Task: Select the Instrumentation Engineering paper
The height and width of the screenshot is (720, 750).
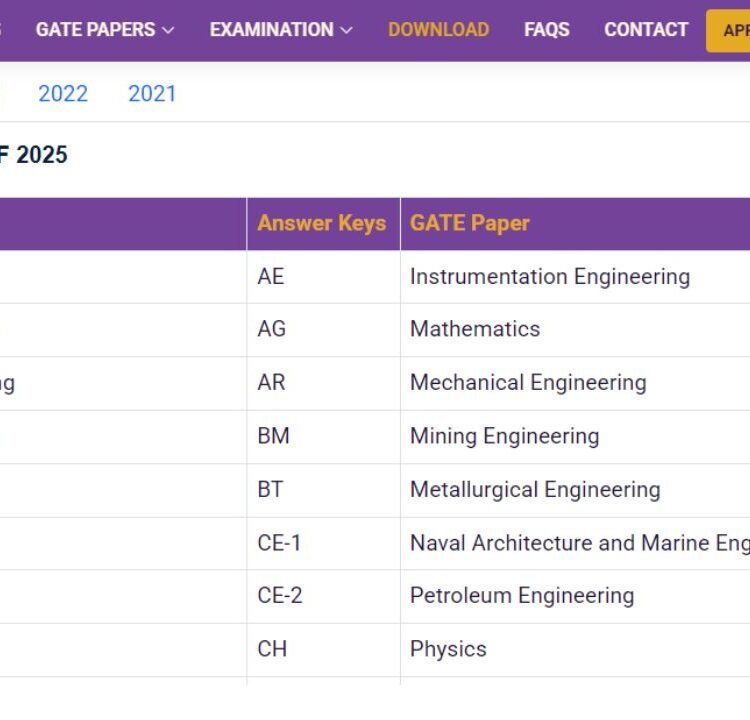Action: click(550, 277)
